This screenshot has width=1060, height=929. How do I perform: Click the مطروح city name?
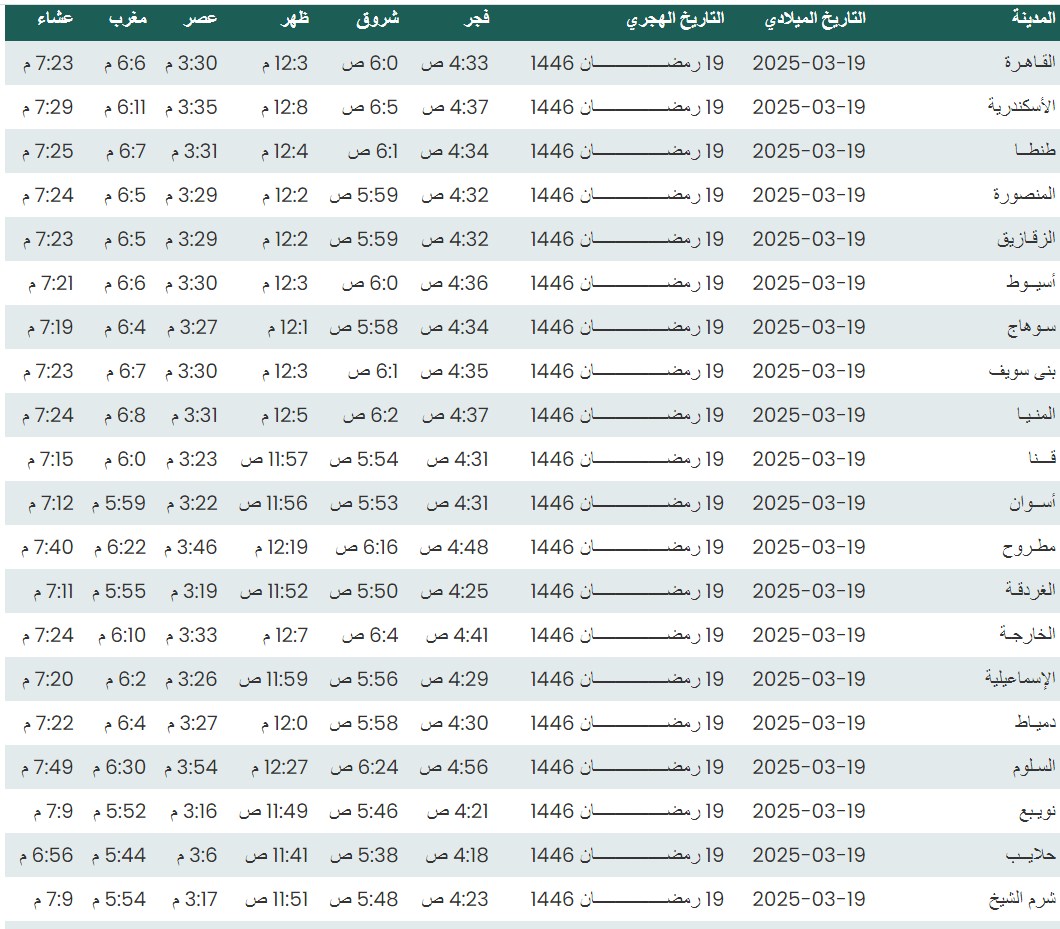tap(1029, 547)
